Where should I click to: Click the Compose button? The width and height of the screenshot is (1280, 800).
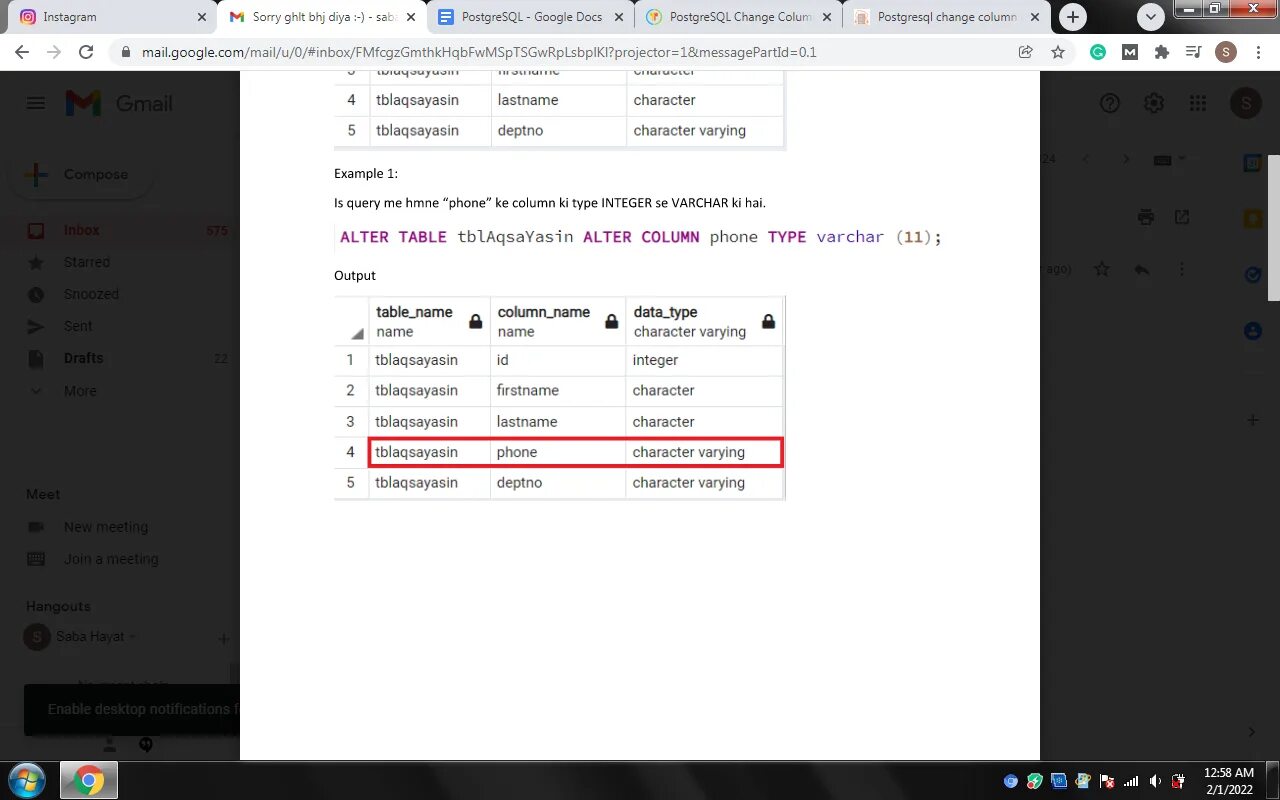80,174
